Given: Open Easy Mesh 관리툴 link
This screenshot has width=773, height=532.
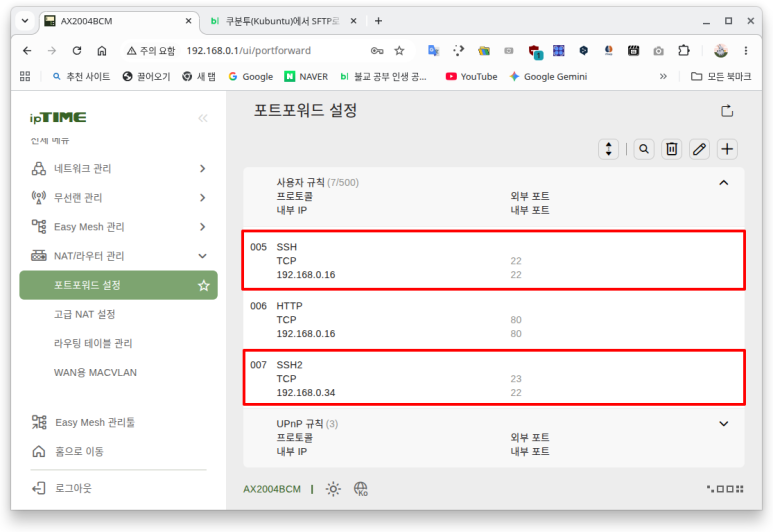Looking at the screenshot, I should click(x=83, y=422).
